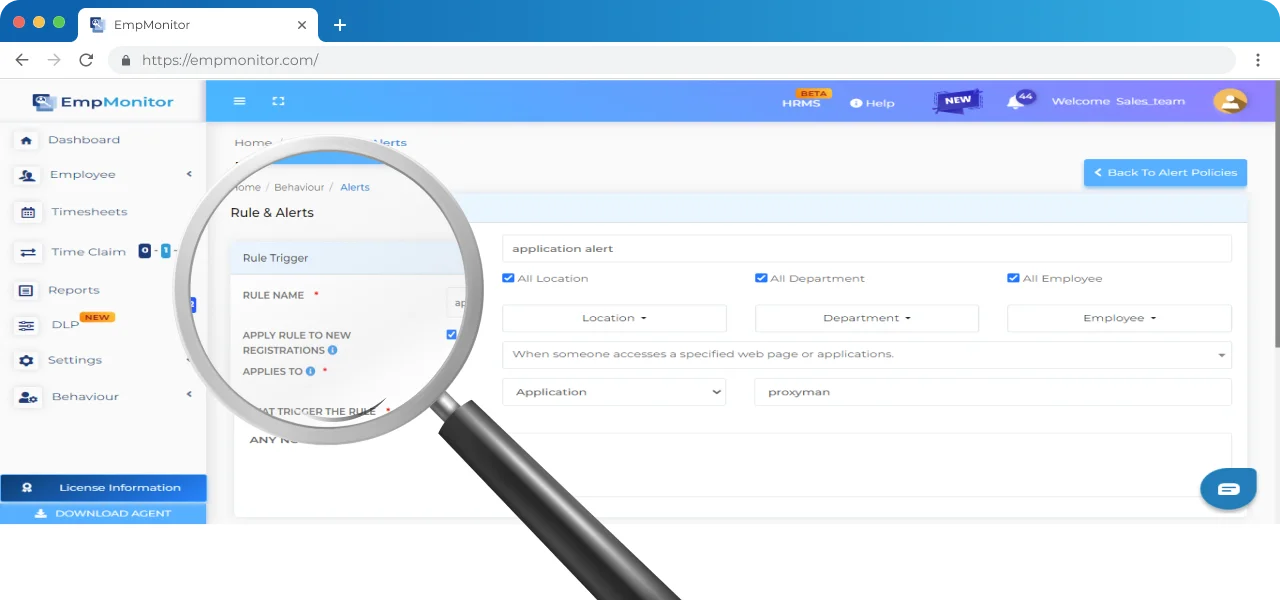Screen dimensions: 1280x600
Task: Open the notifications bell icon
Action: 1015,101
